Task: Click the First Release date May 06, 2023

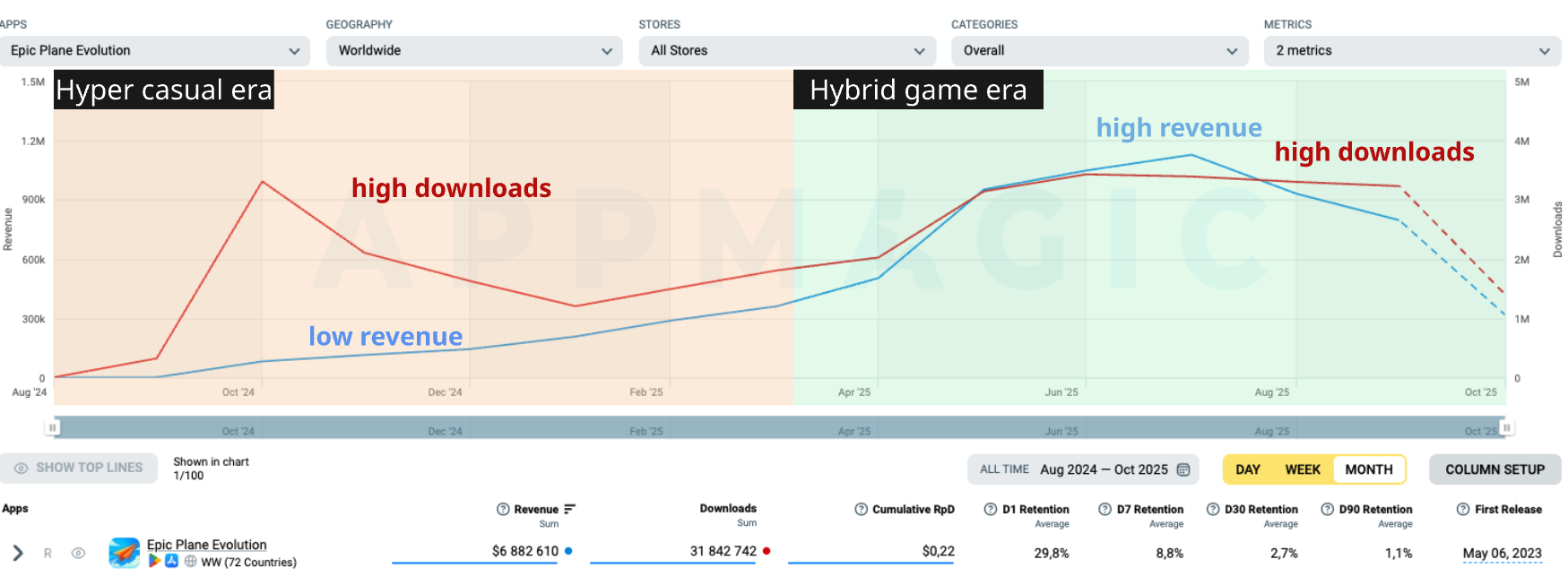Action: (1502, 553)
